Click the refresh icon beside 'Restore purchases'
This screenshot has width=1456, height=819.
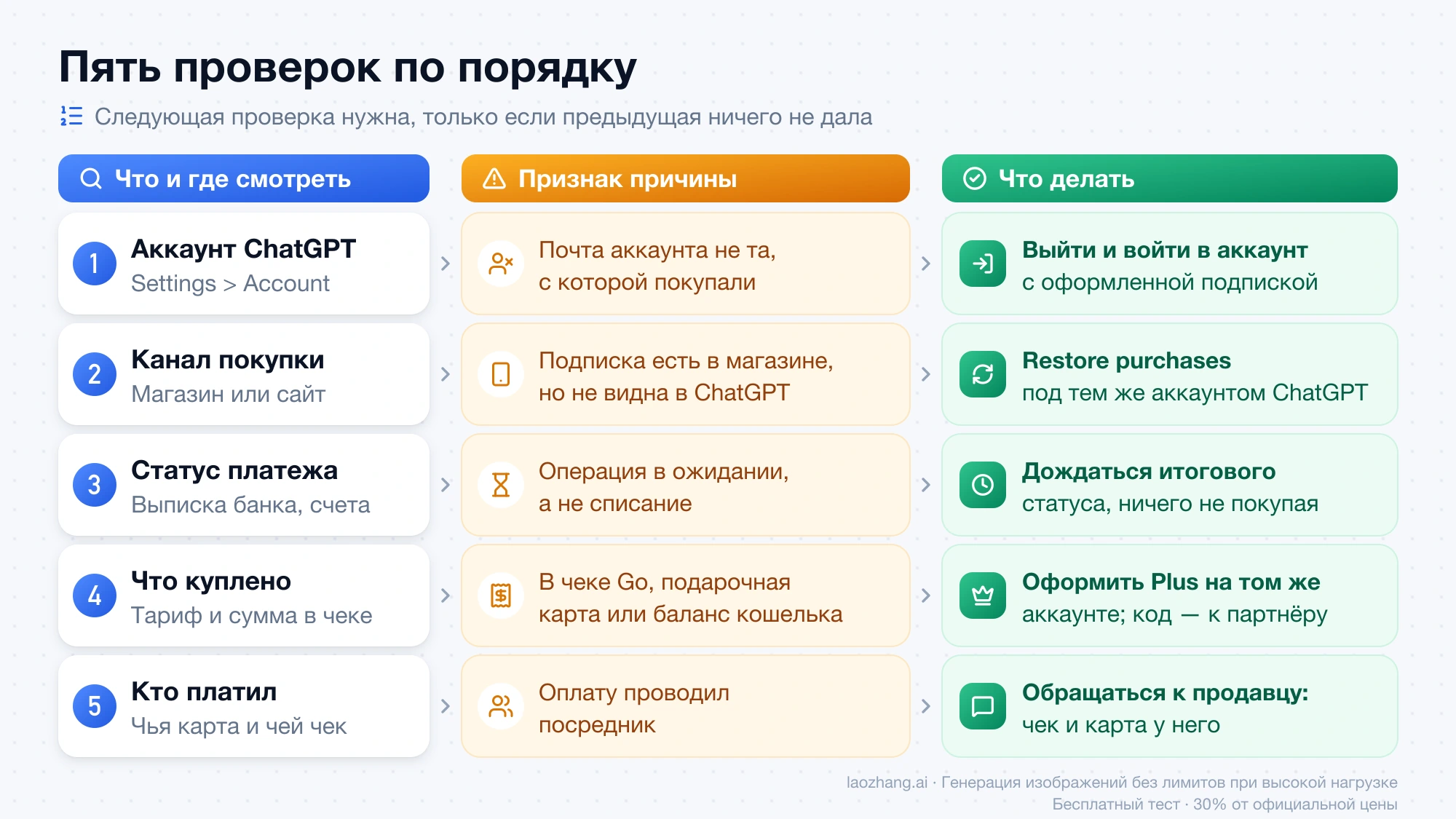pyautogui.click(x=983, y=374)
